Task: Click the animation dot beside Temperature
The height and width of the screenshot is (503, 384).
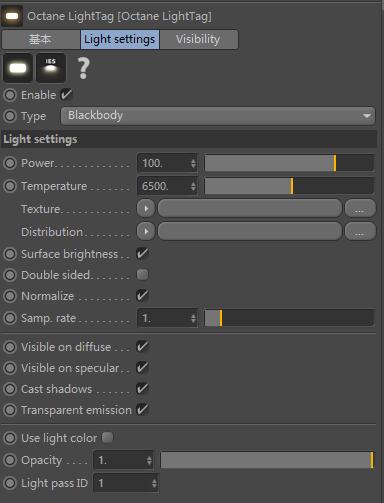Action: (x=10, y=186)
